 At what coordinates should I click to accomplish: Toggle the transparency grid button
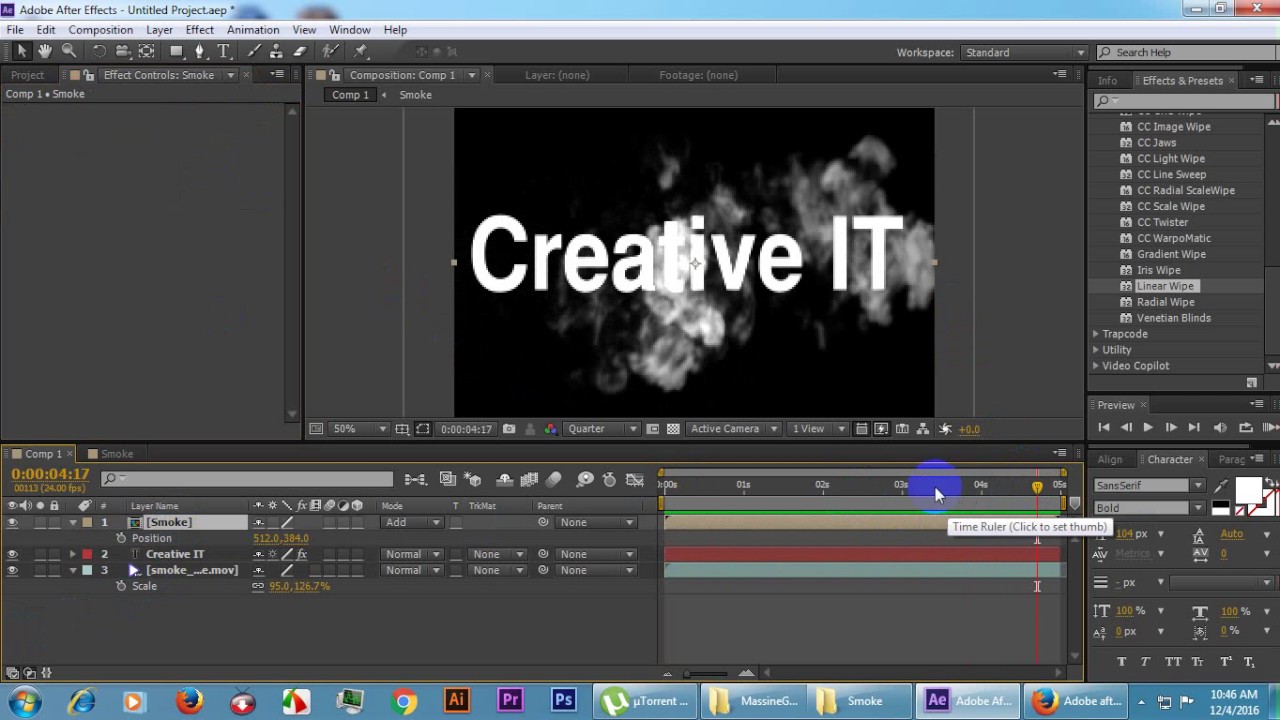673,429
